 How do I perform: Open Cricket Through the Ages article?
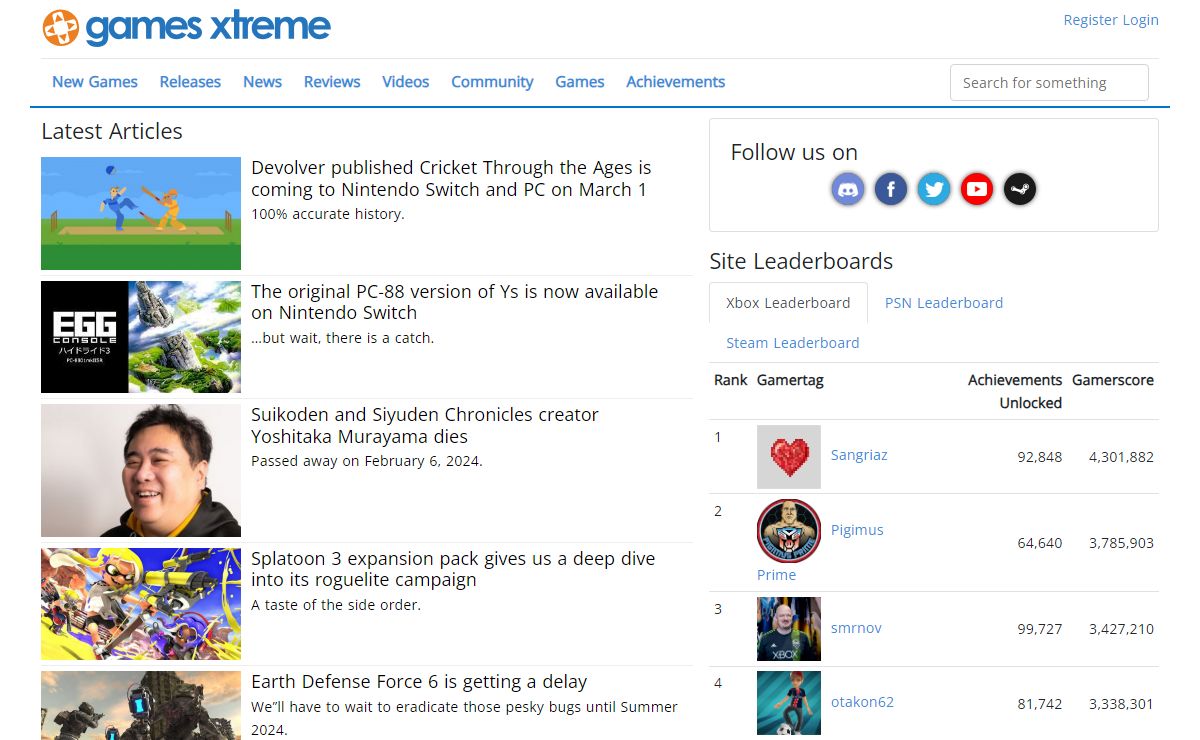(x=451, y=178)
